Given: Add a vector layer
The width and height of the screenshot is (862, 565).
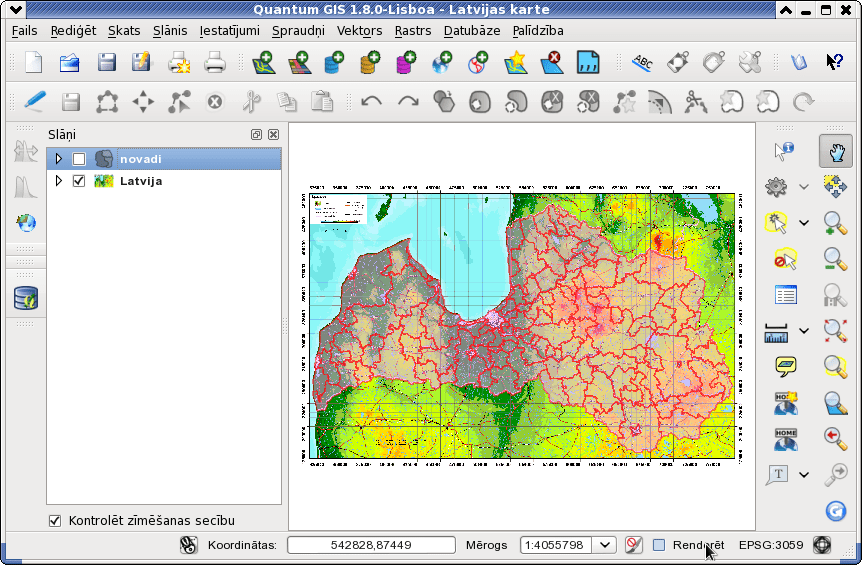Looking at the screenshot, I should coord(263,62).
